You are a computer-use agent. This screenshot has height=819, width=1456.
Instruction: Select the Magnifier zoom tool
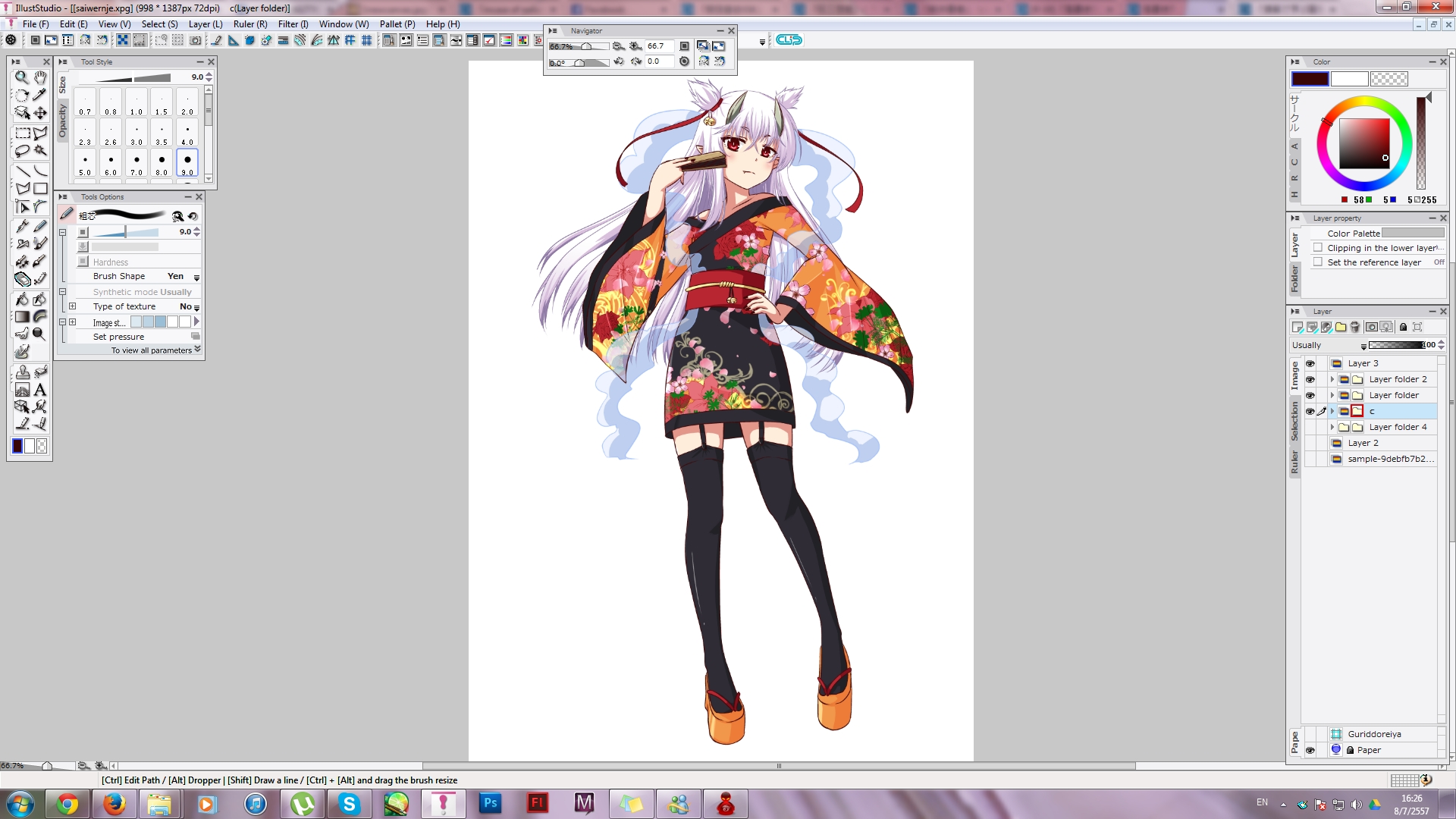pyautogui.click(x=21, y=77)
